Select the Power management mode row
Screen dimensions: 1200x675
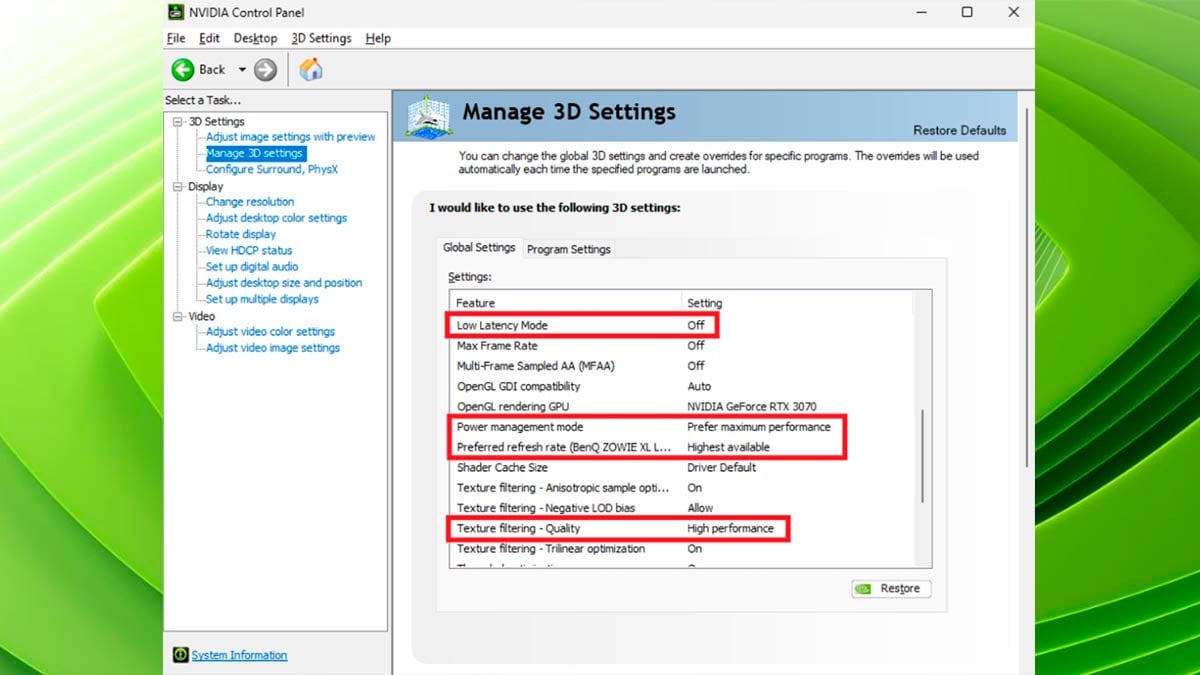pyautogui.click(x=681, y=427)
